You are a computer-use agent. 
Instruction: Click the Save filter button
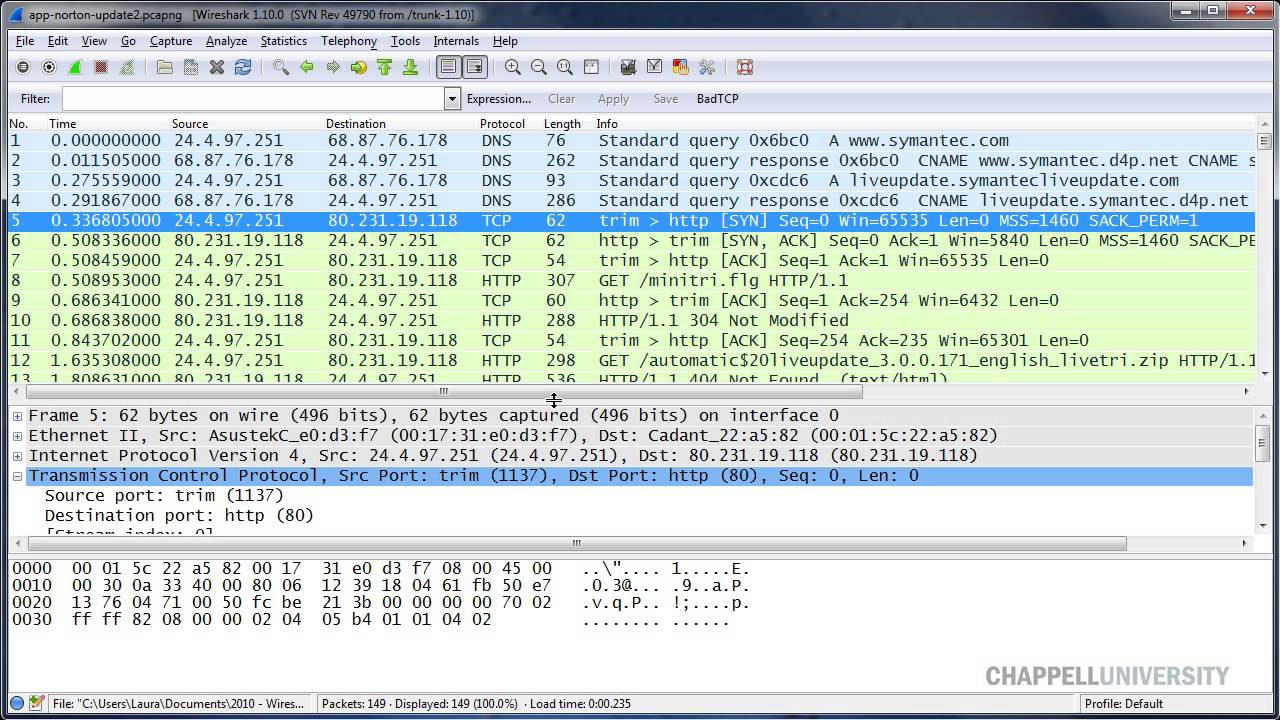point(665,99)
